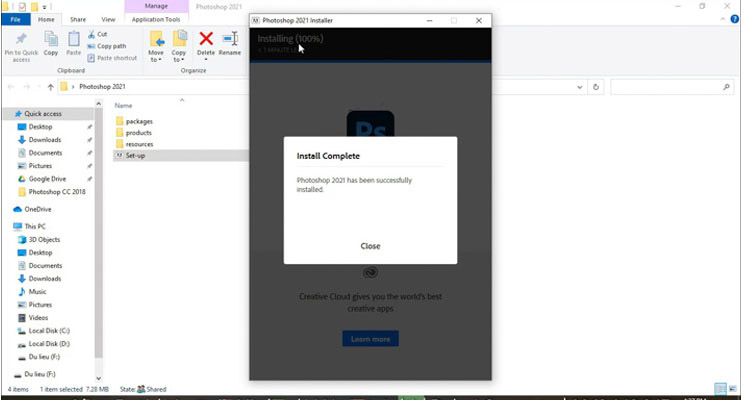Click Paste shortcut command

click(112, 58)
